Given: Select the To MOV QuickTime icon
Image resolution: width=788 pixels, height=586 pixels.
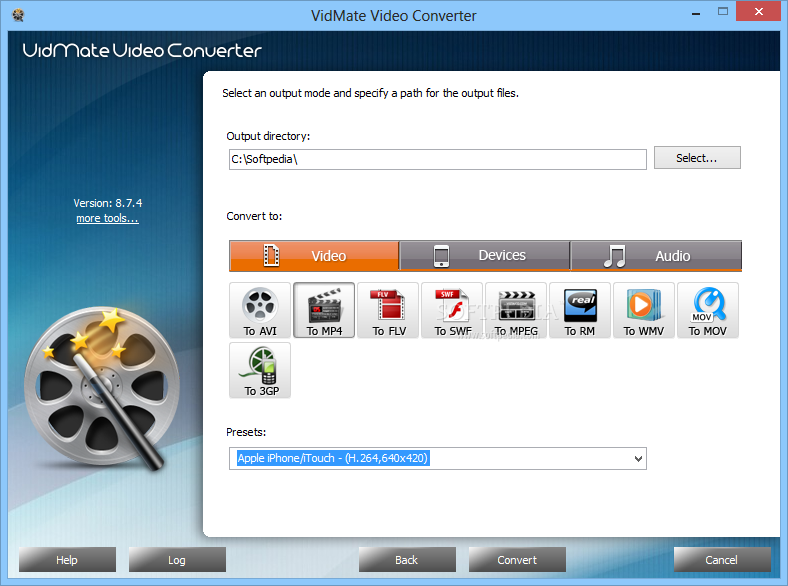Looking at the screenshot, I should click(x=708, y=310).
